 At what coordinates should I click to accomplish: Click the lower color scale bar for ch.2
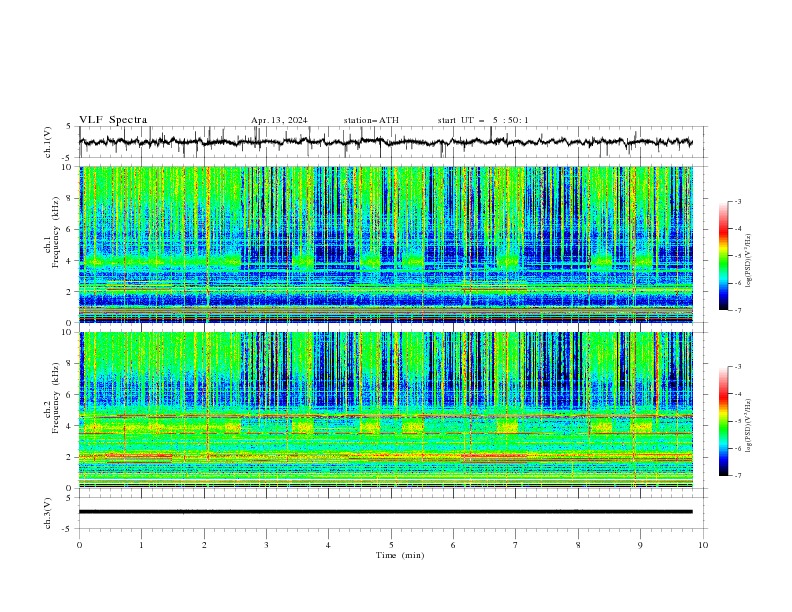723,421
